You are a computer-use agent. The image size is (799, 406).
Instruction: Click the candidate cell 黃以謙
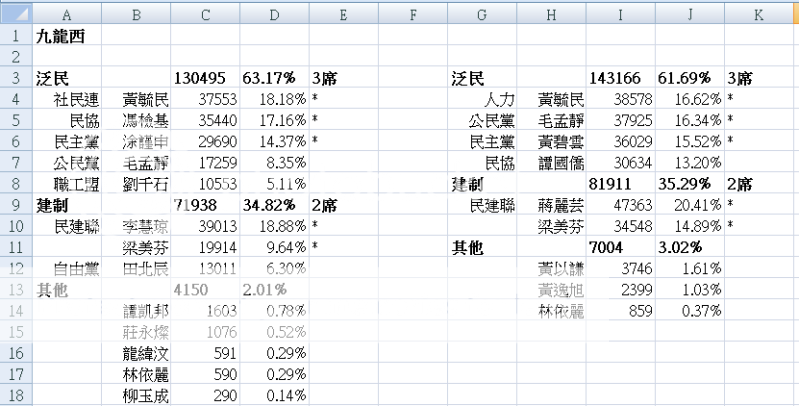(x=552, y=268)
